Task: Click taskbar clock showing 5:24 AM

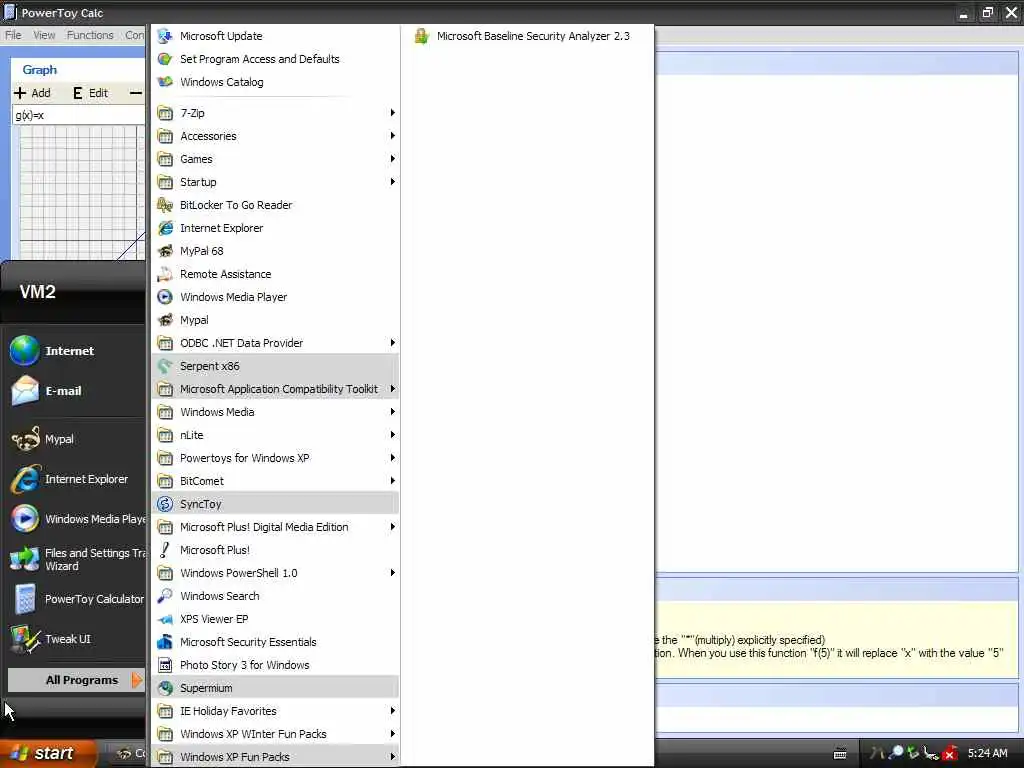Action: click(987, 753)
